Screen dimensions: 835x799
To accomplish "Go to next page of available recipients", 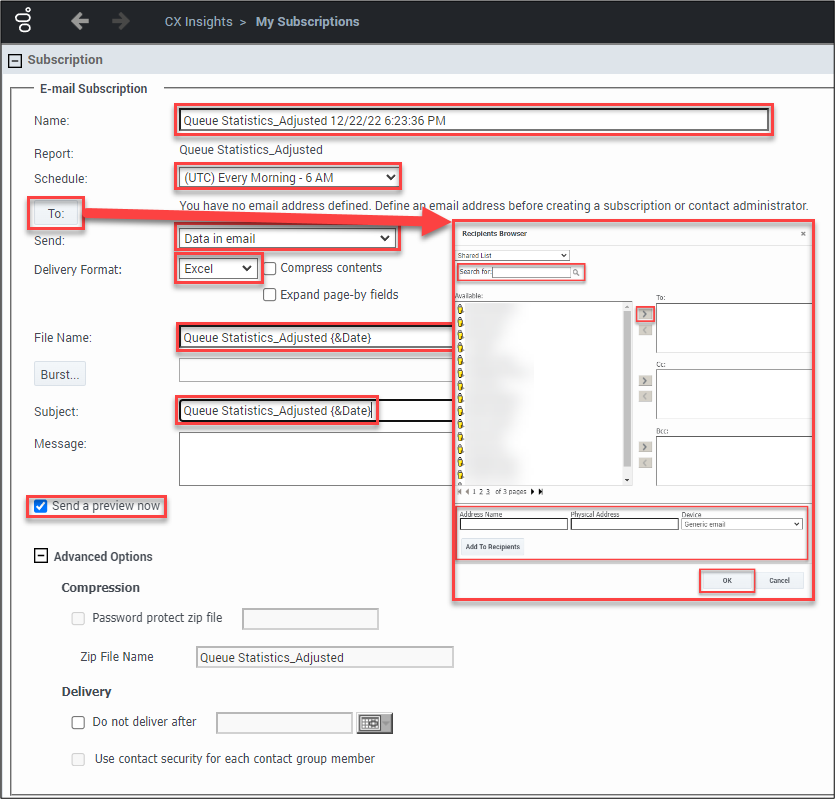I will [x=532, y=492].
